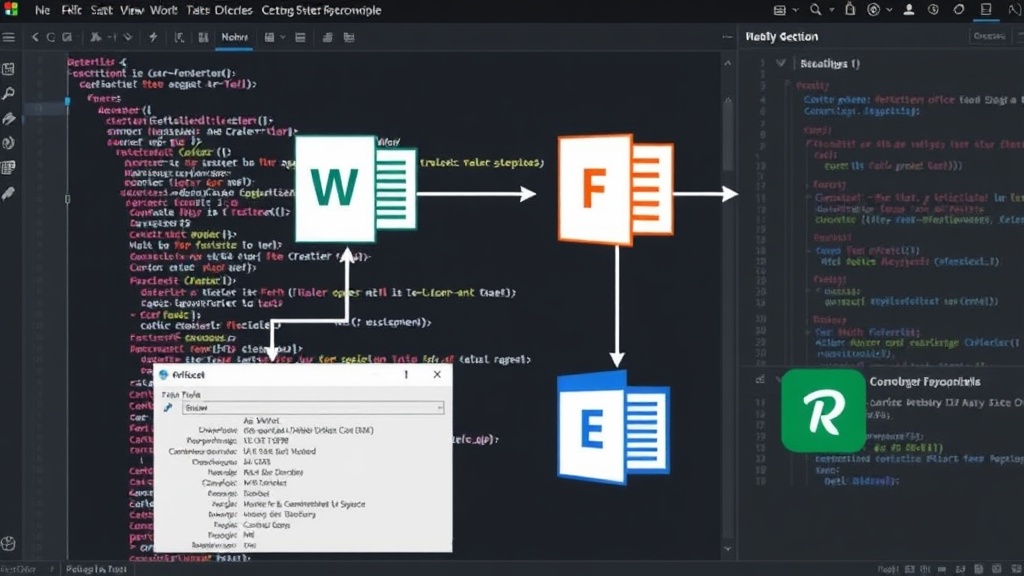
Task: Click the search icon in left sidebar
Action: click(8, 93)
